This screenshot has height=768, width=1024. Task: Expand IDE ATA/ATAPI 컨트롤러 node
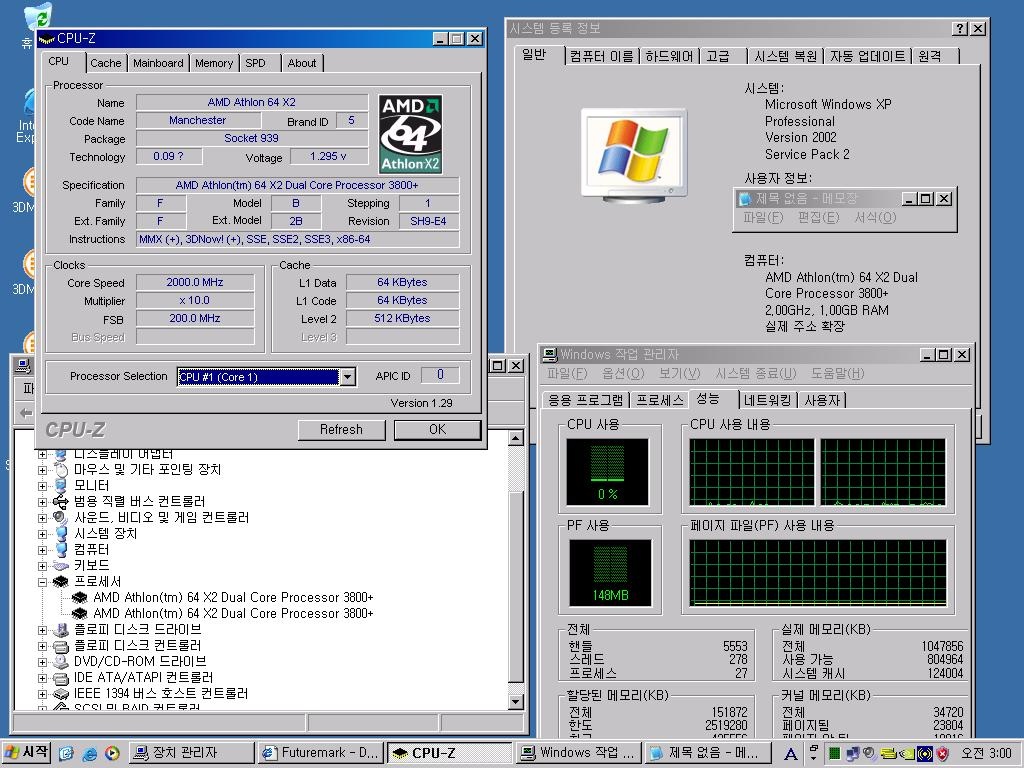(42, 678)
